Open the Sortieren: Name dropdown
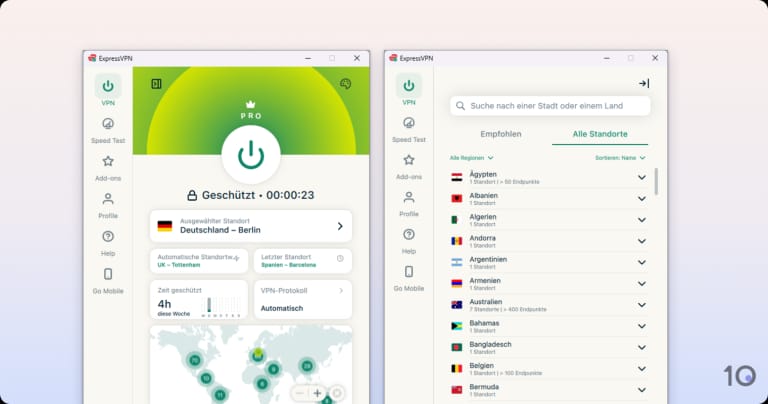 [620, 158]
